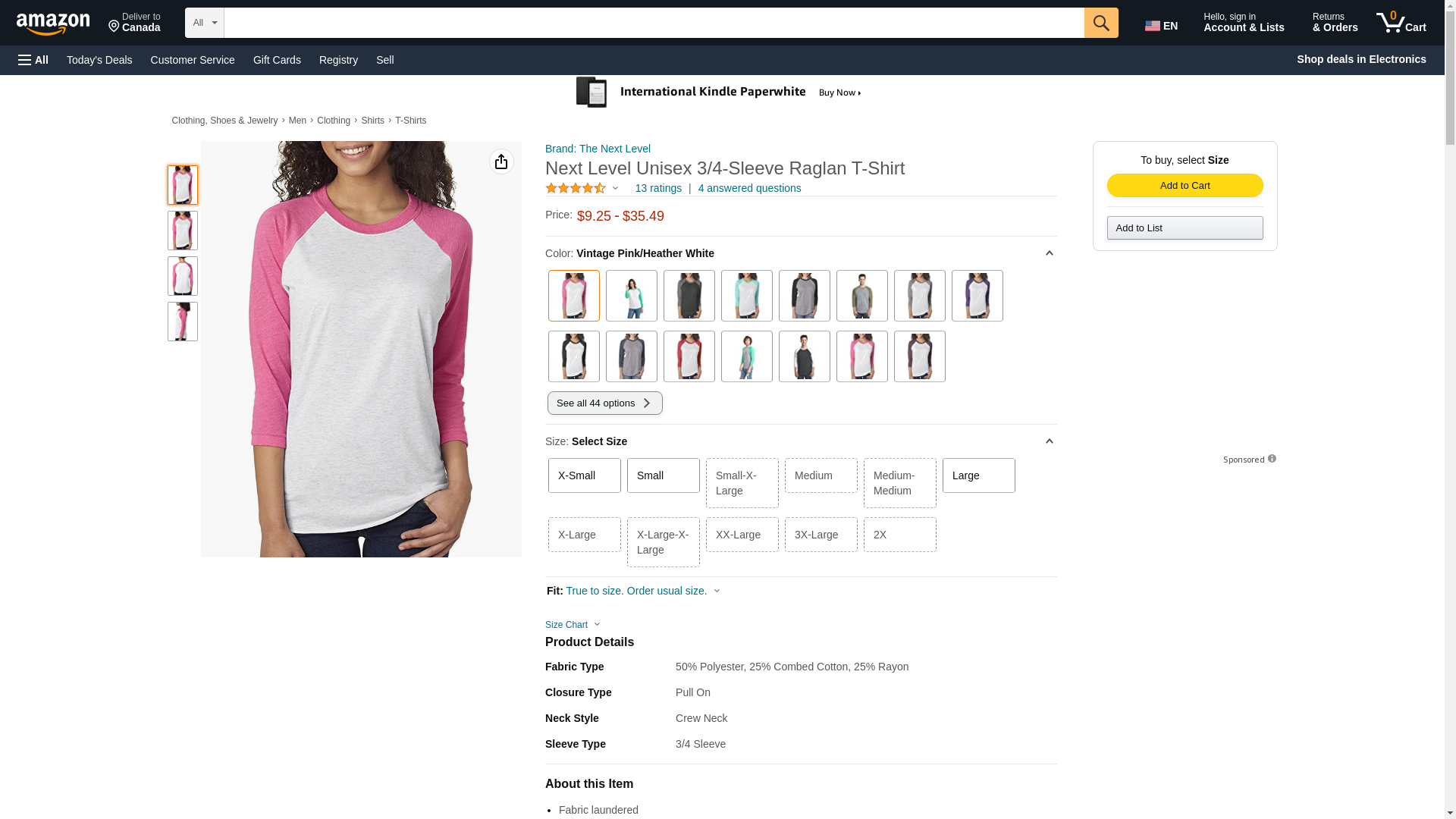Open the All search category dropdown
This screenshot has height=819, width=1456.
click(204, 23)
